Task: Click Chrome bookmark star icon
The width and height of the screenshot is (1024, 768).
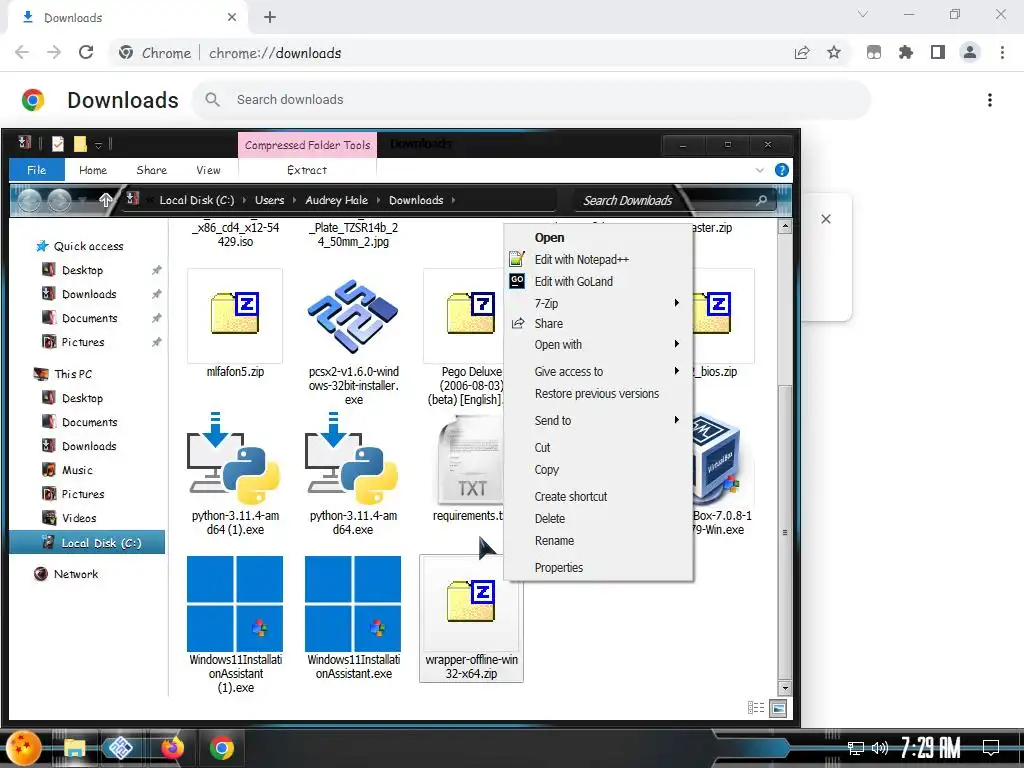Action: tap(834, 53)
